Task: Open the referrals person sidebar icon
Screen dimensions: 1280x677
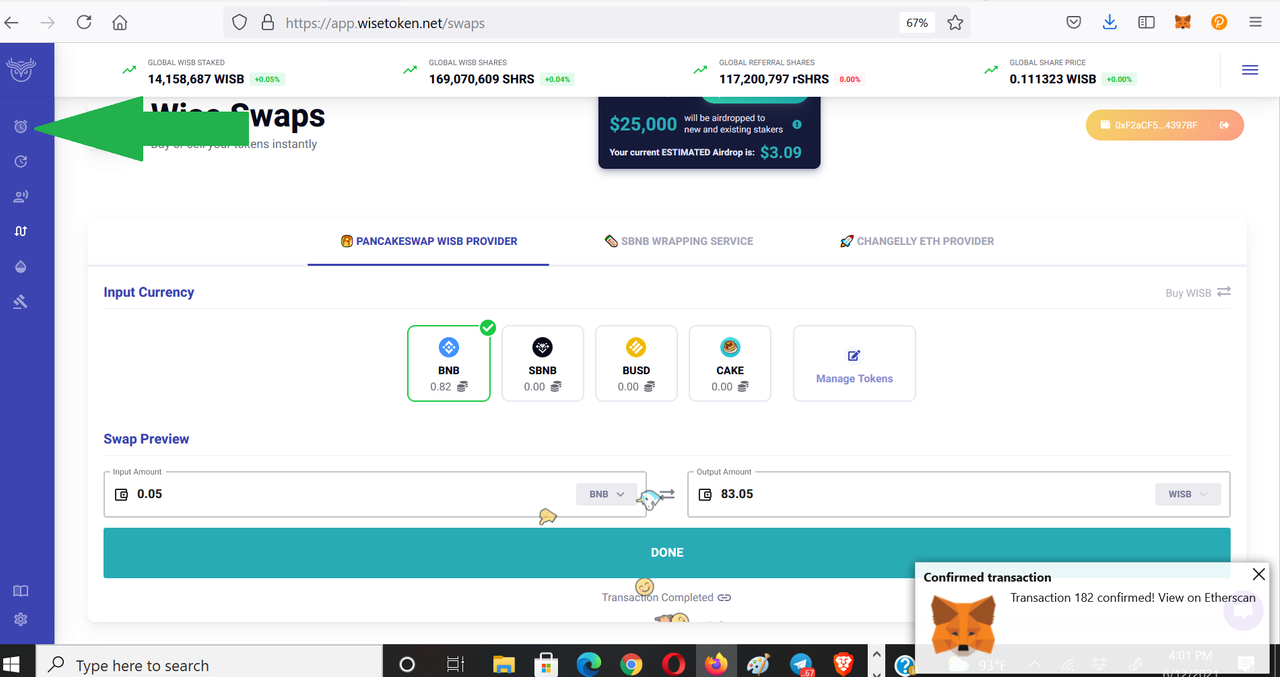Action: point(20,196)
